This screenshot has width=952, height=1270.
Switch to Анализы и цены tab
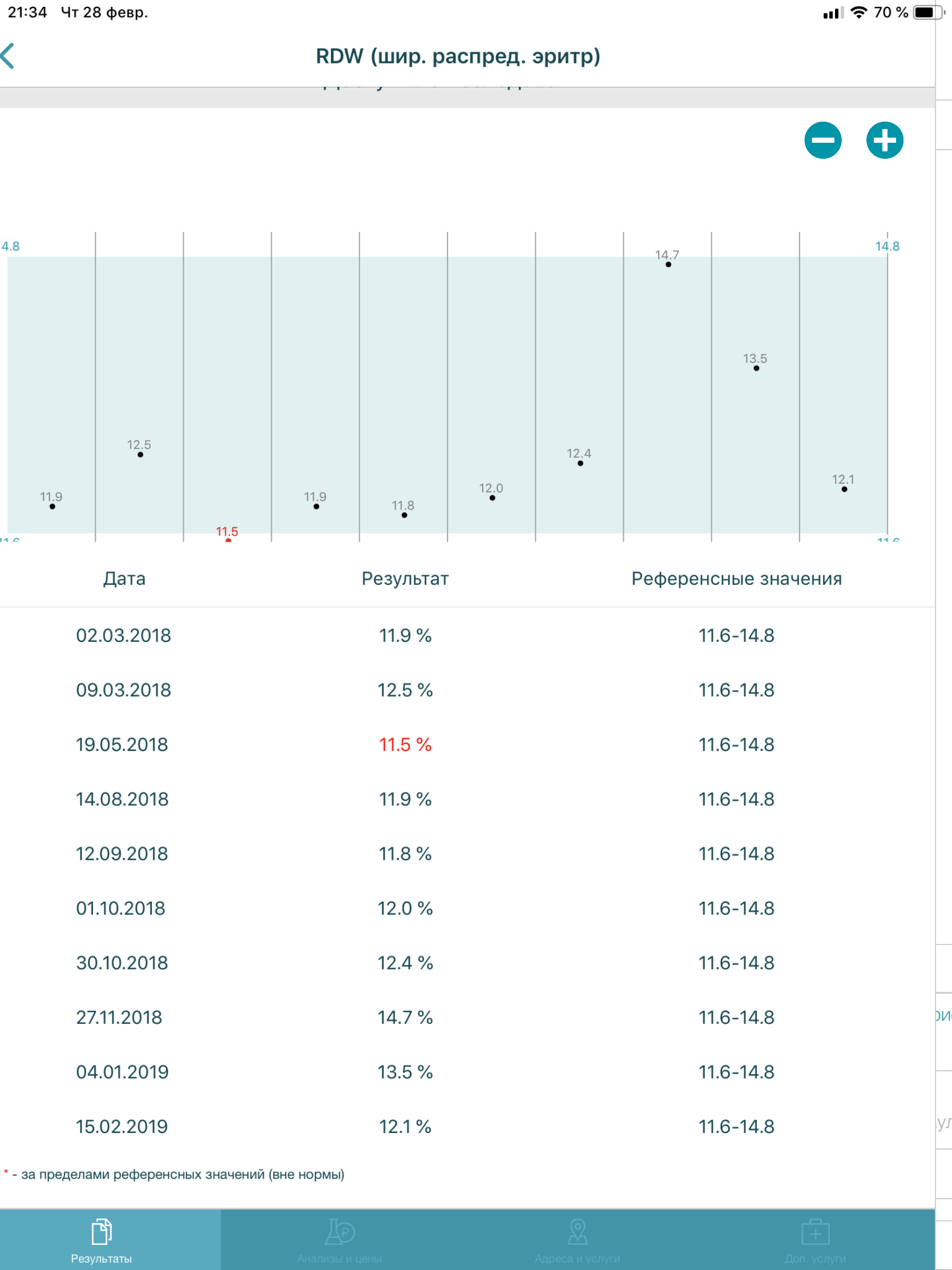tap(339, 1240)
